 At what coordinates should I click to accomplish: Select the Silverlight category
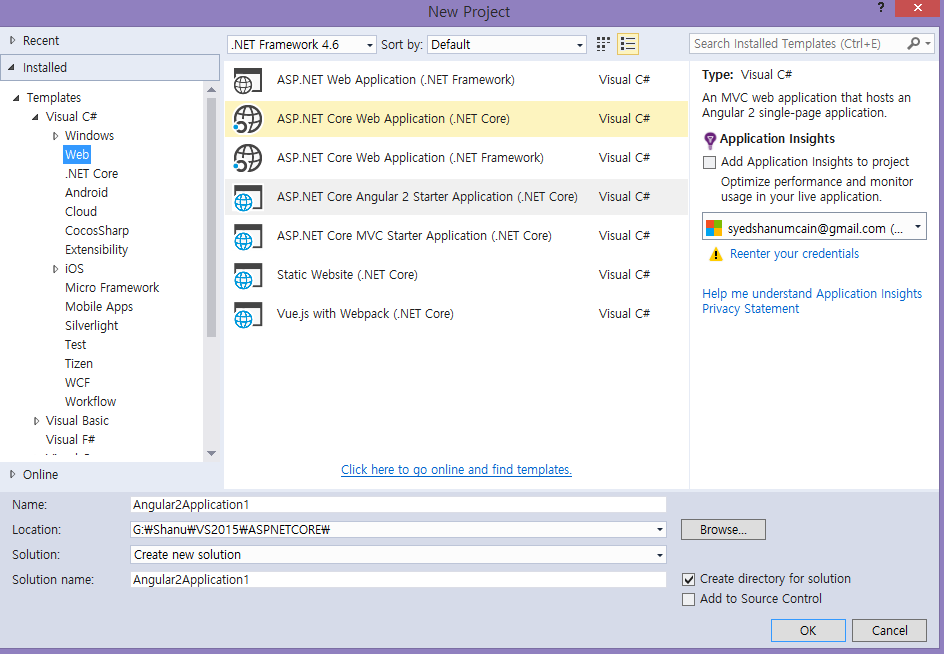point(92,326)
